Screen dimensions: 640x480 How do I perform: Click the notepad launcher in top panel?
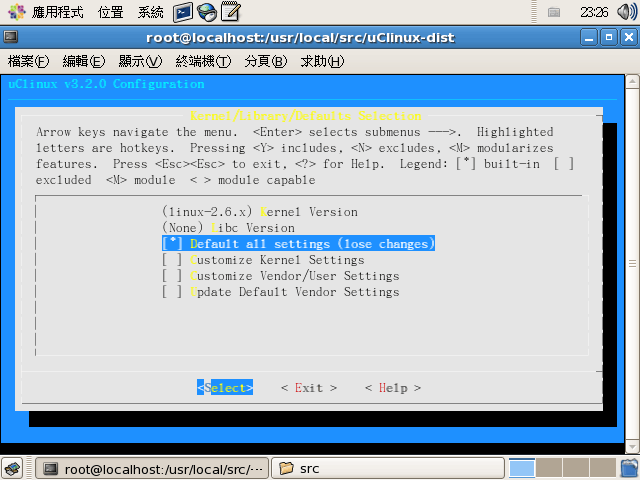click(230, 12)
